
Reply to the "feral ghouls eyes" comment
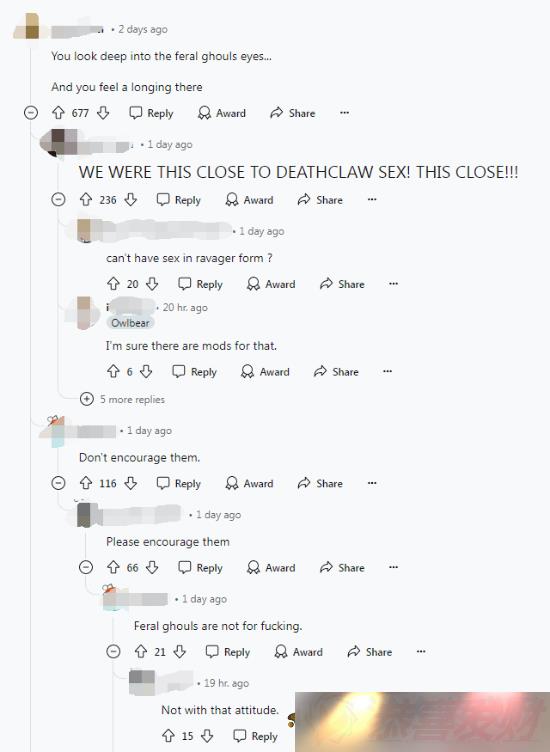pos(151,113)
